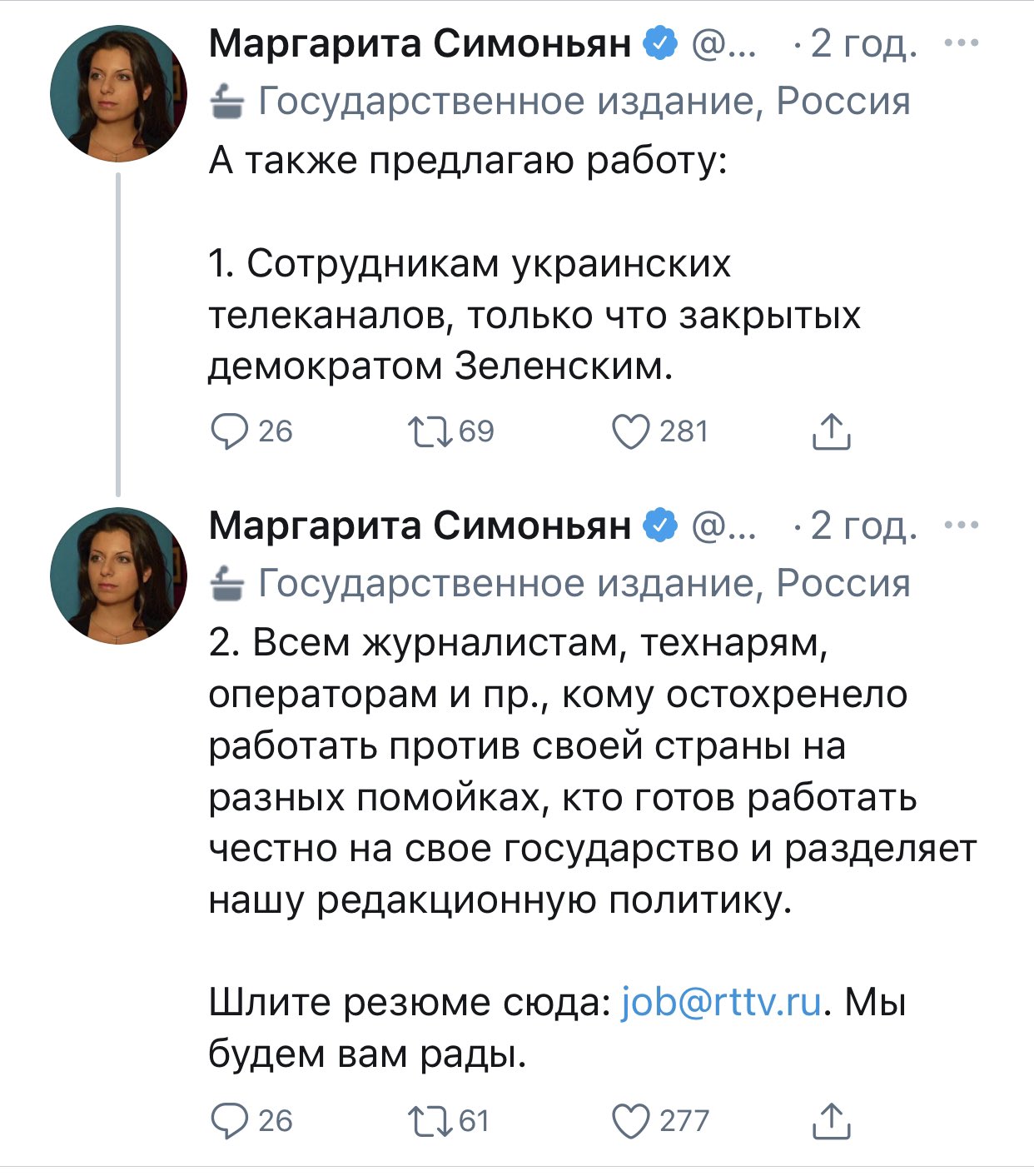Click verified badge on second tweet
The height and width of the screenshot is (1176, 1034).
(662, 526)
